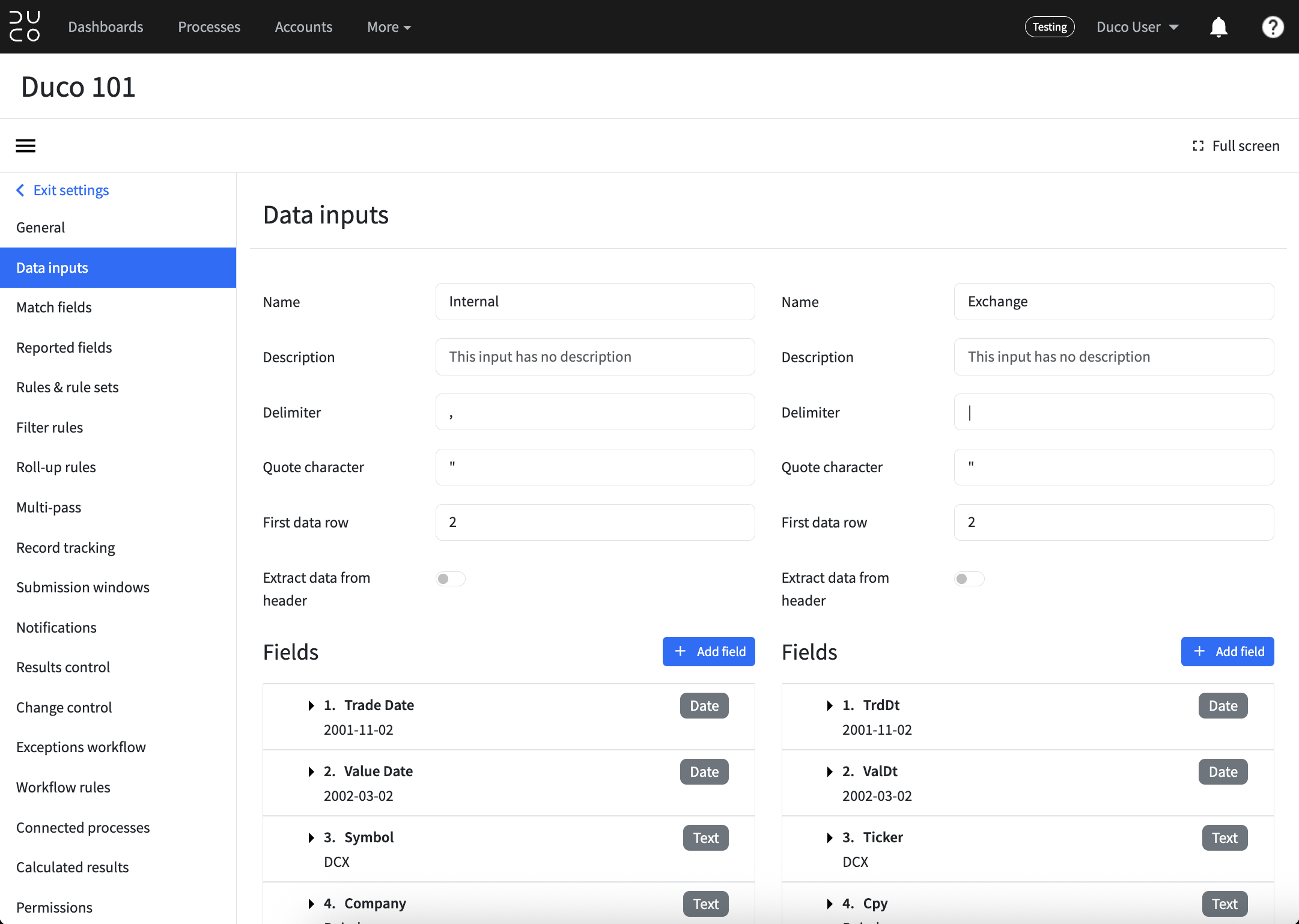The height and width of the screenshot is (924, 1299).
Task: Open the help question mark icon
Action: 1273,27
